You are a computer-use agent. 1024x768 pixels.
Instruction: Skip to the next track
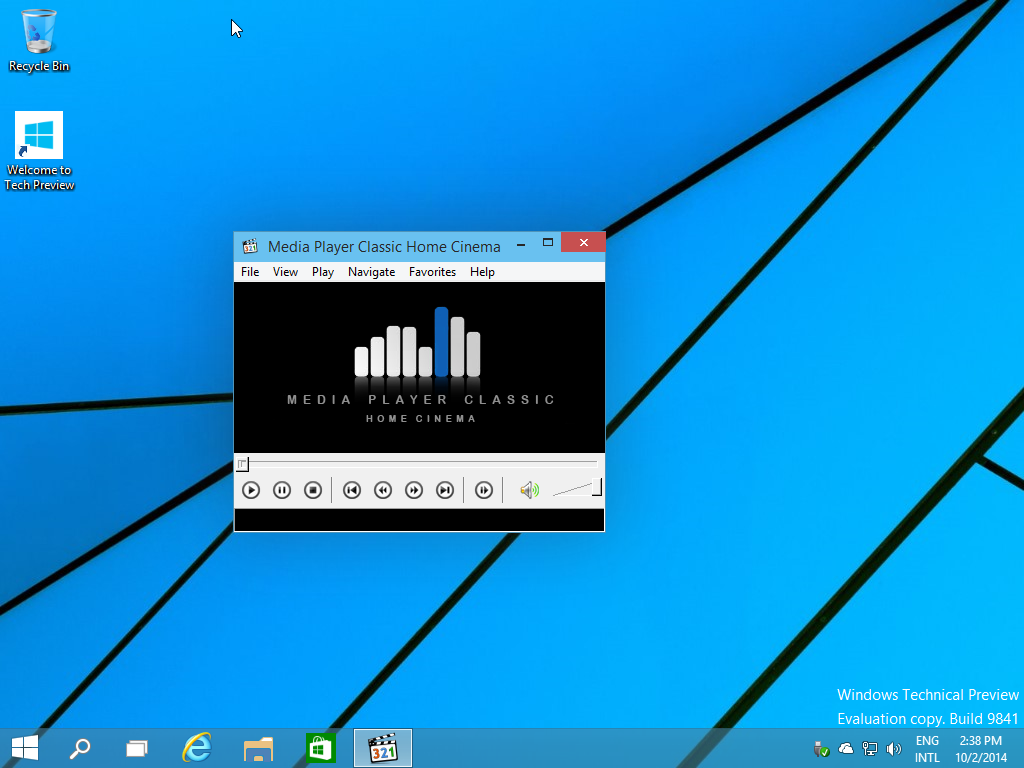click(x=445, y=490)
